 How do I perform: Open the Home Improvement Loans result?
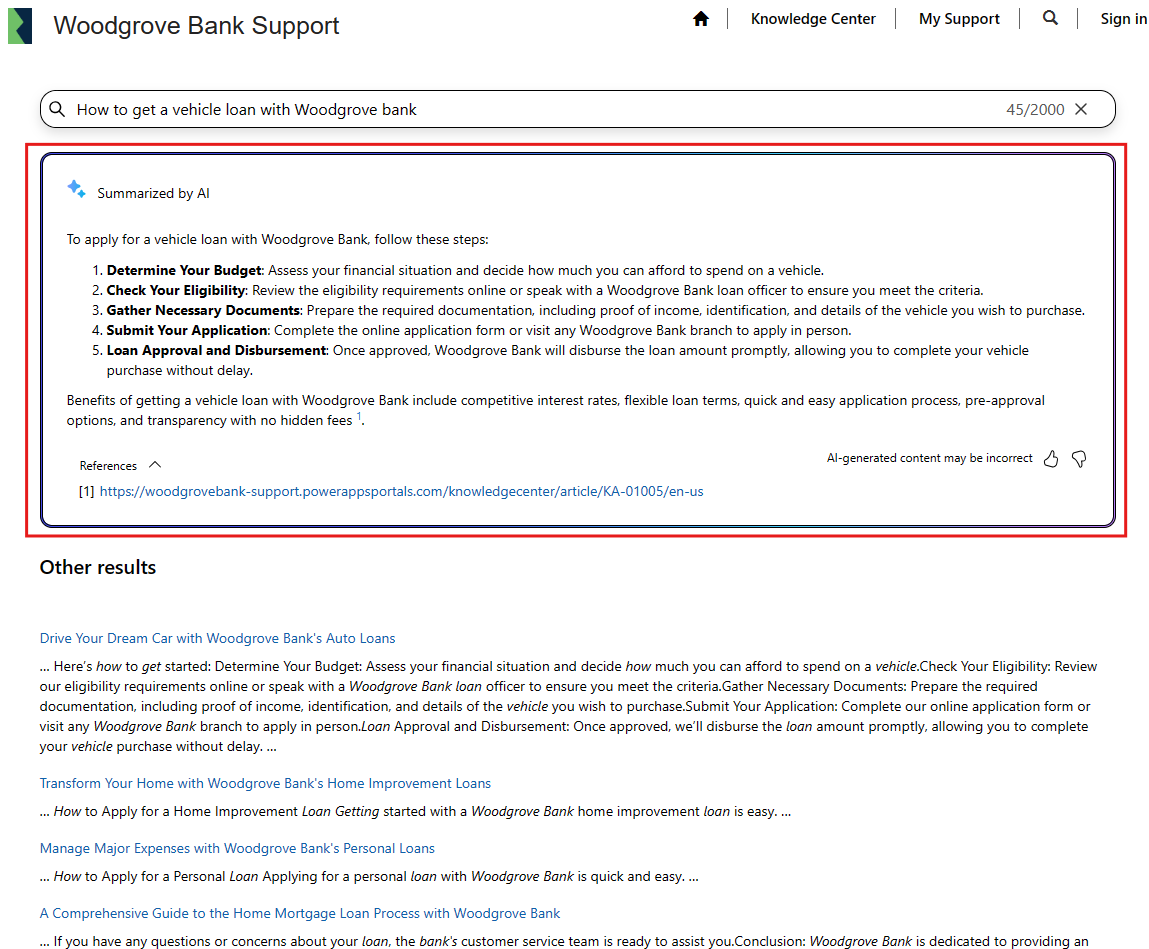(x=265, y=783)
